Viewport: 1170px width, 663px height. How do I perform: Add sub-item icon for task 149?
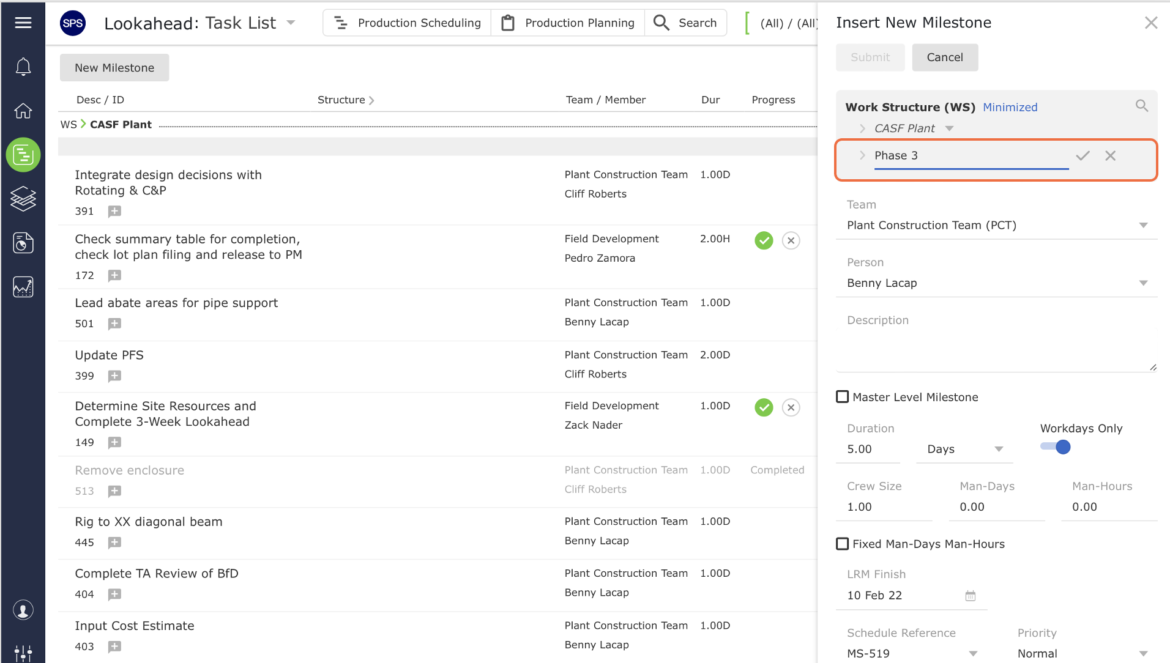pos(114,442)
